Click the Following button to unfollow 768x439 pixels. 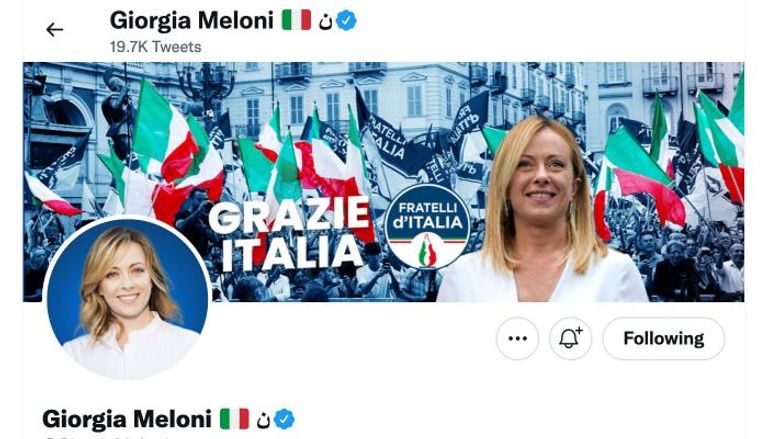663,338
